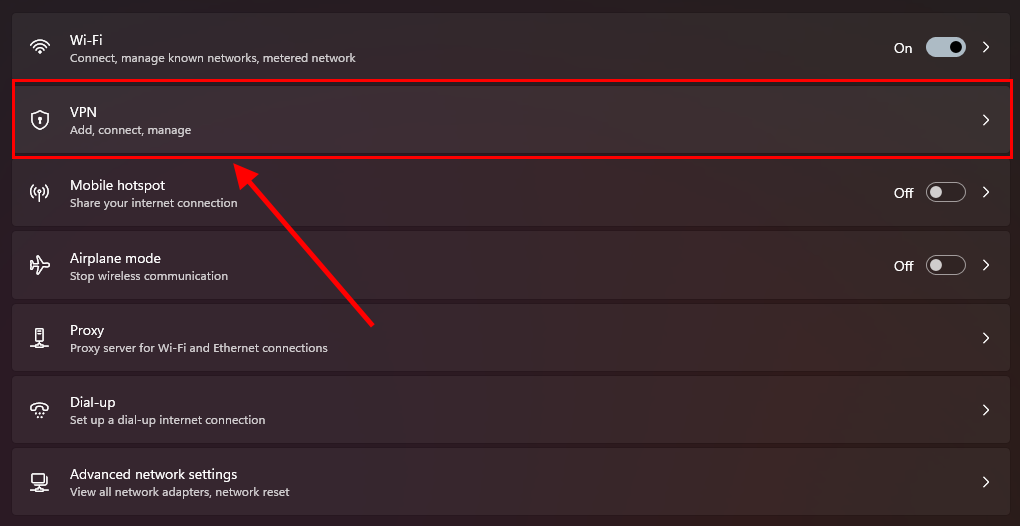Screen dimensions: 1020x526
Task: Open Proxy page via its chevron
Action: (986, 338)
